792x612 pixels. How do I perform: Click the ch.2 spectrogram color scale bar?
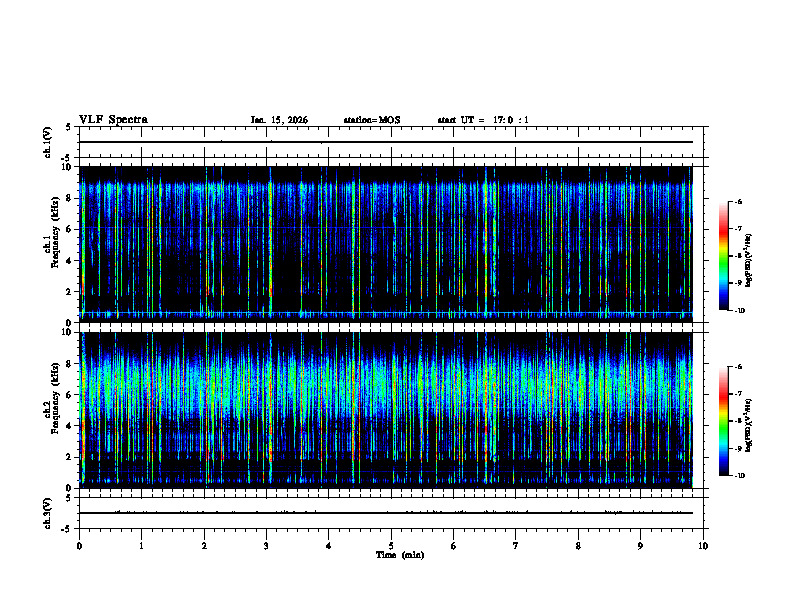coord(723,421)
